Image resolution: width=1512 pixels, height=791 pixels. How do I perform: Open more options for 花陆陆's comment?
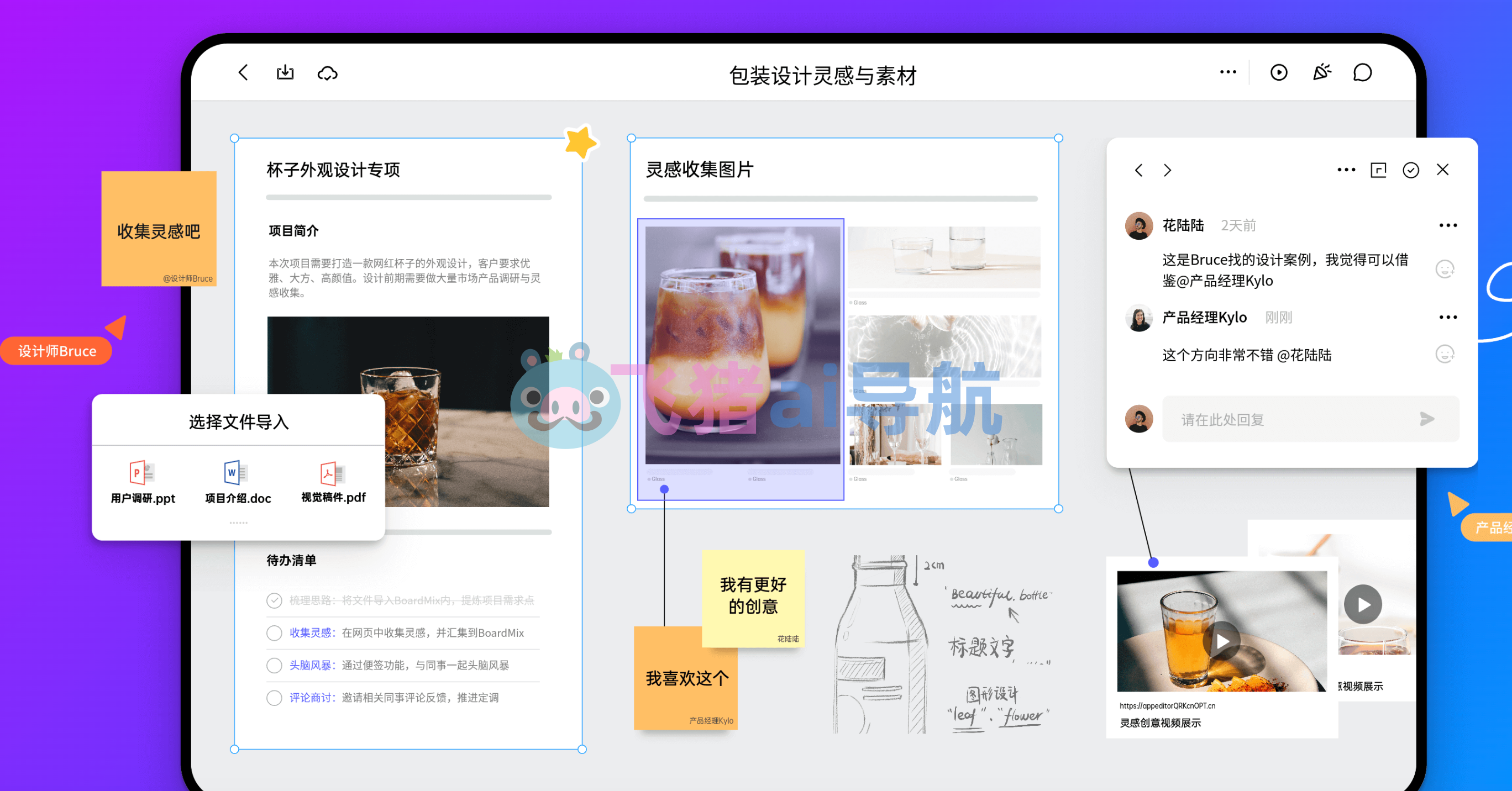[1447, 225]
